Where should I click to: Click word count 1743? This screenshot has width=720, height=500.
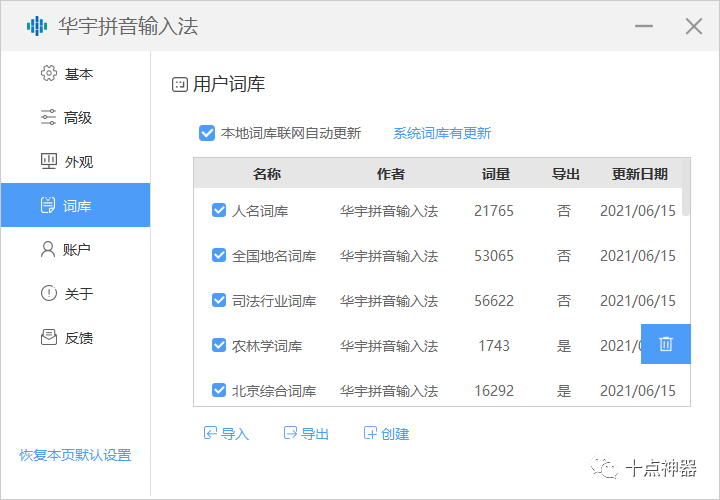point(494,346)
